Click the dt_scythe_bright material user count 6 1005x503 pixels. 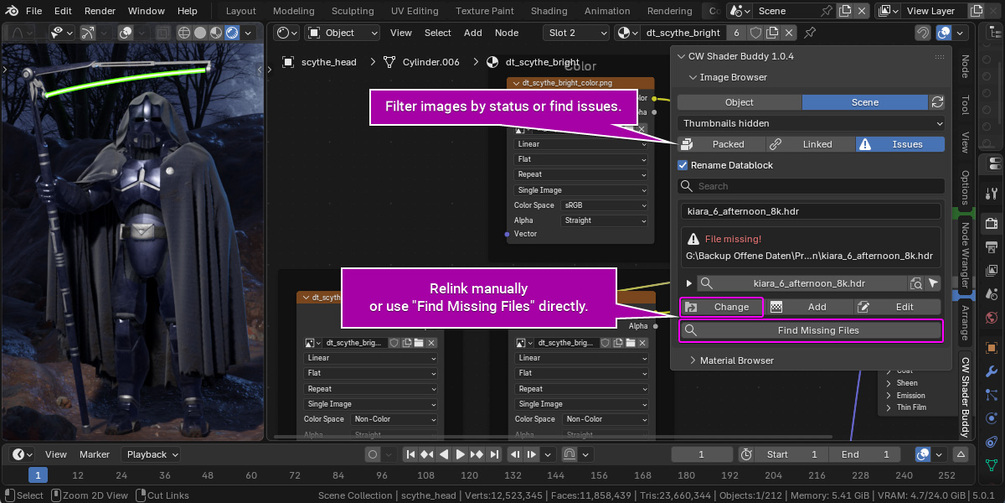(736, 33)
